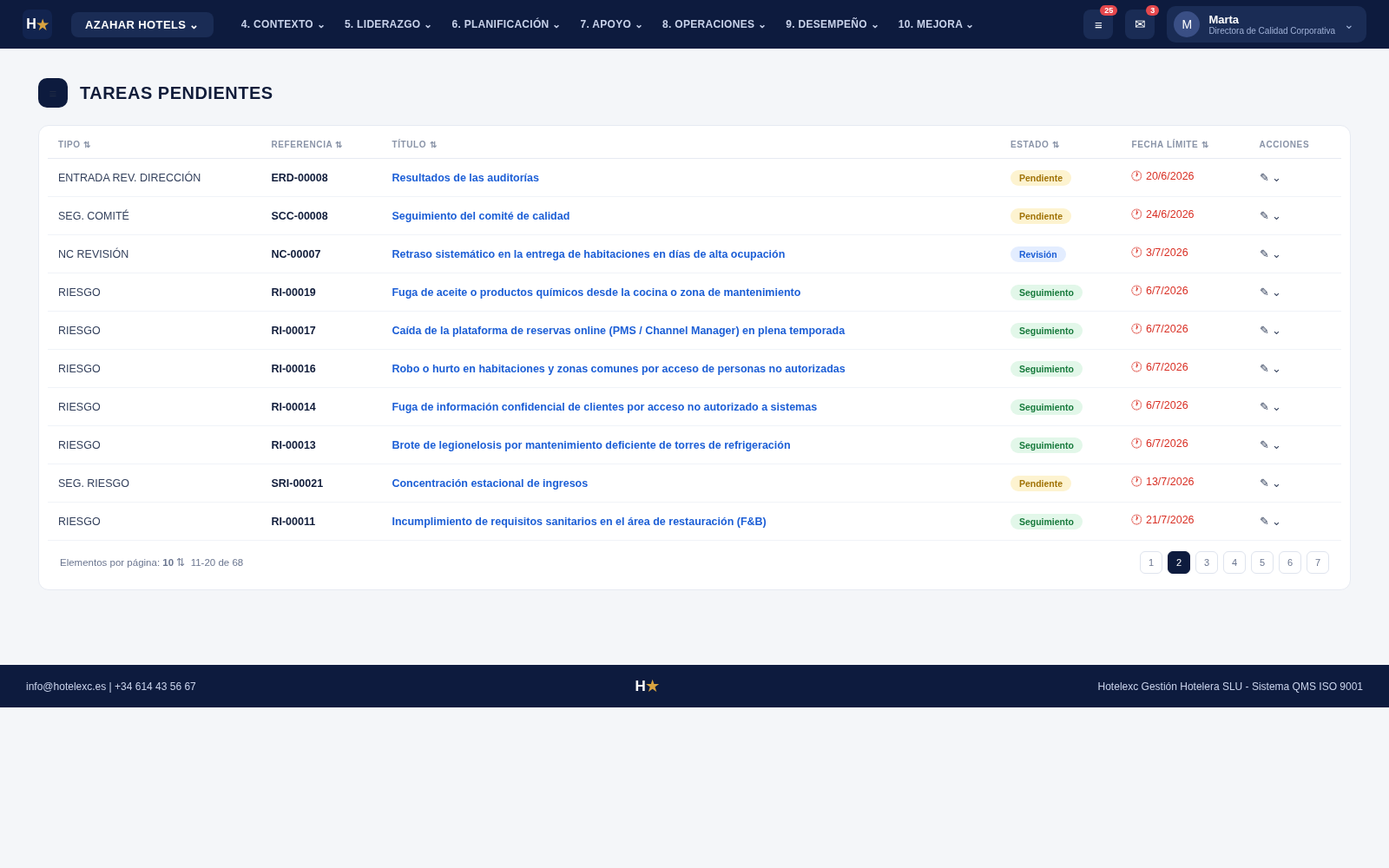
Task: Open the 6. PLANIFICACIÓN menu
Action: 505,24
